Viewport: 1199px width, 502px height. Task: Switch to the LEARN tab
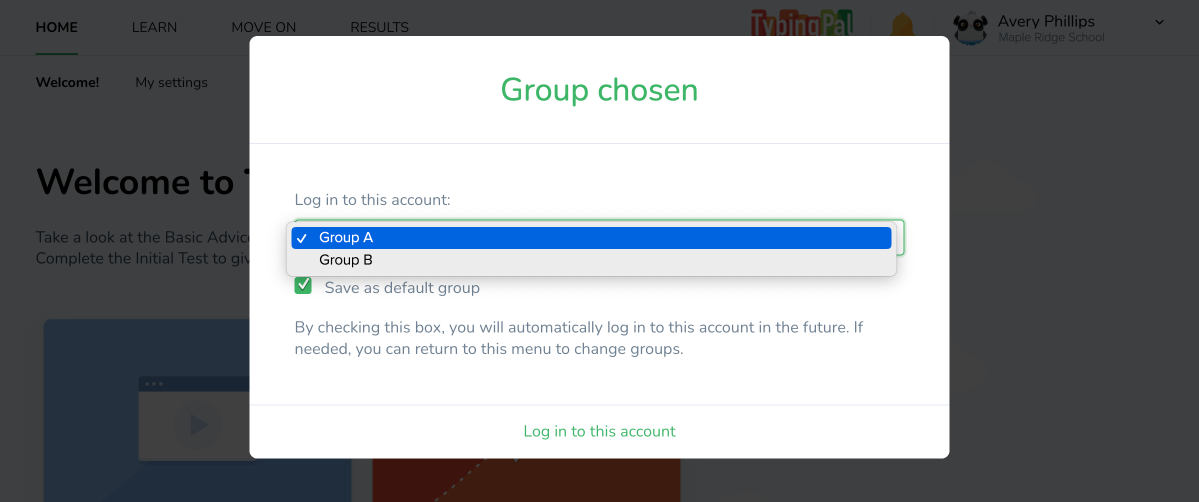[154, 27]
